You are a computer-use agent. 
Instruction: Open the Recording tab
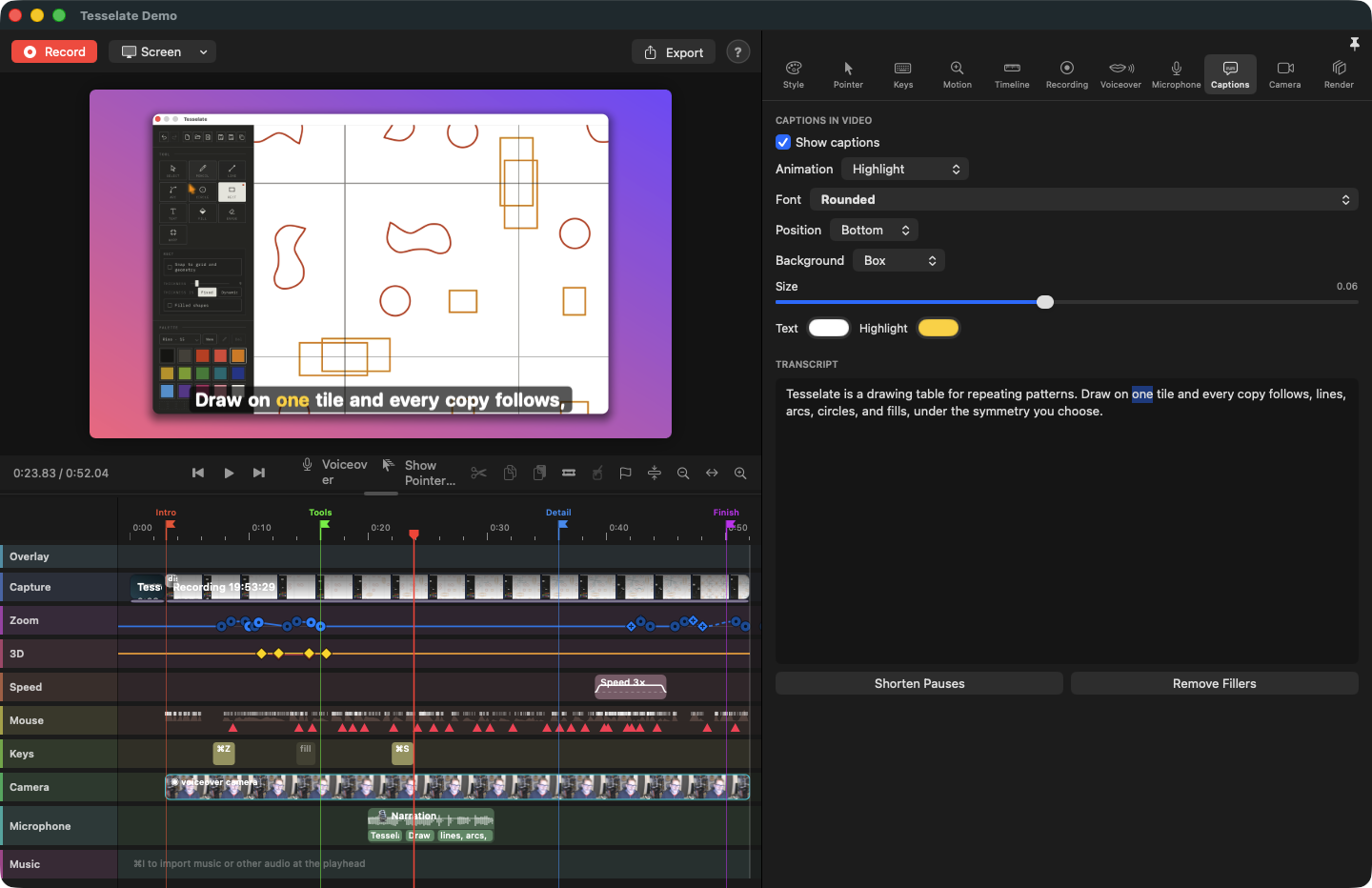[x=1067, y=74]
